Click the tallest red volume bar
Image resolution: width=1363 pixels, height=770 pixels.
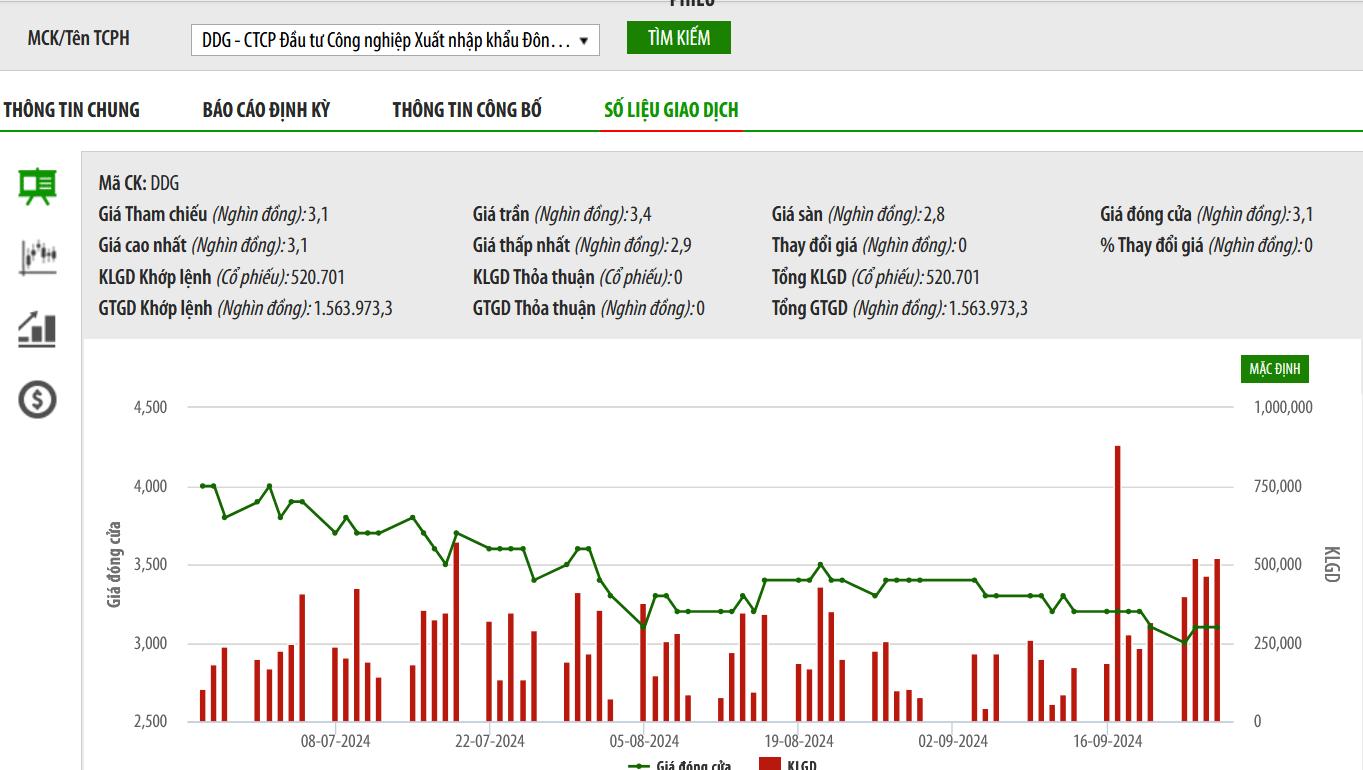[1117, 580]
